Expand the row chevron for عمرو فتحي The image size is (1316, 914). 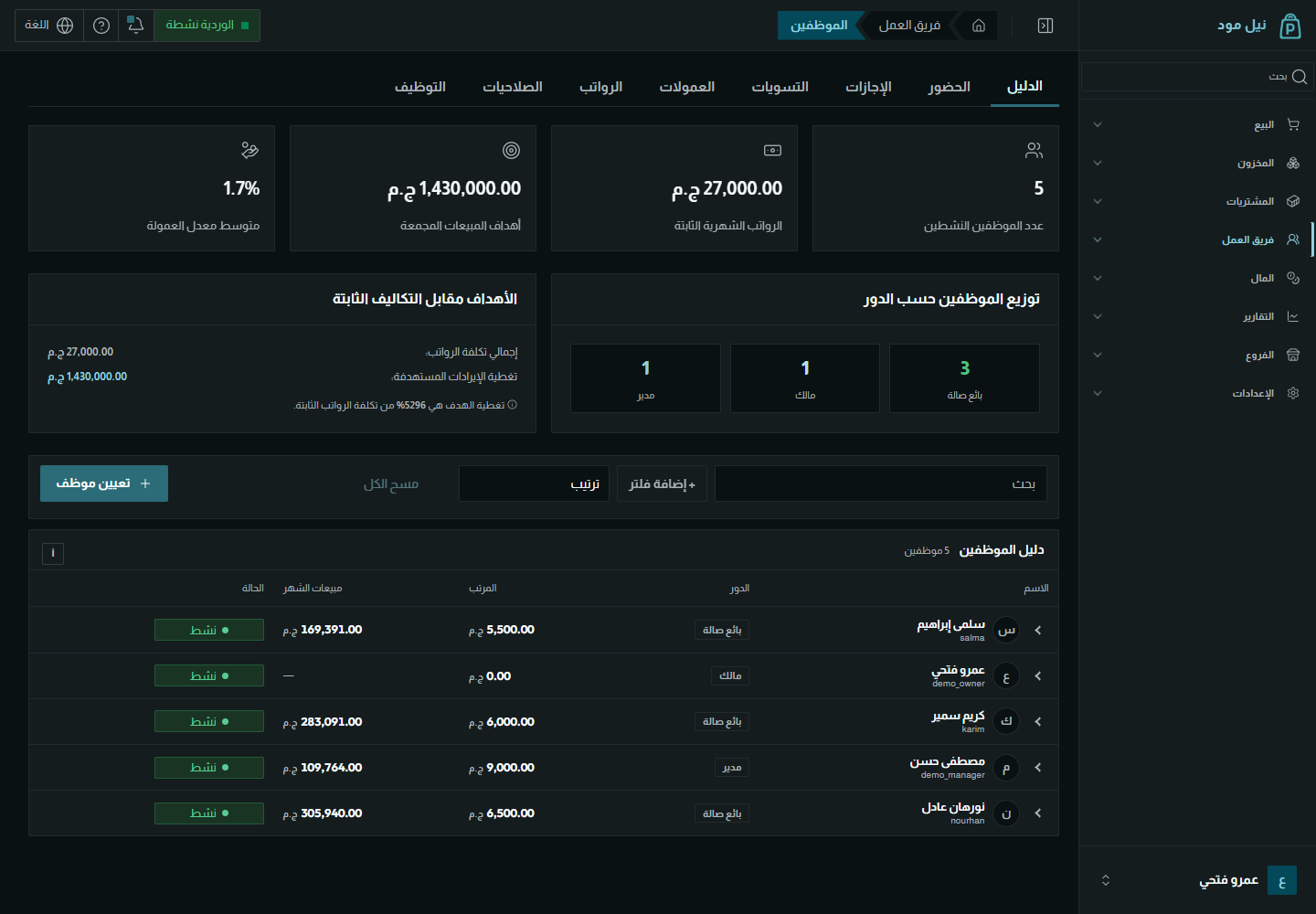(x=1038, y=676)
